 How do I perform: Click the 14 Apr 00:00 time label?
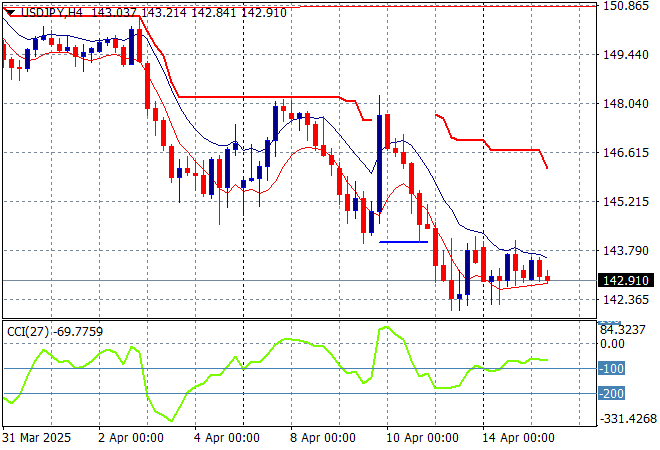tap(518, 438)
